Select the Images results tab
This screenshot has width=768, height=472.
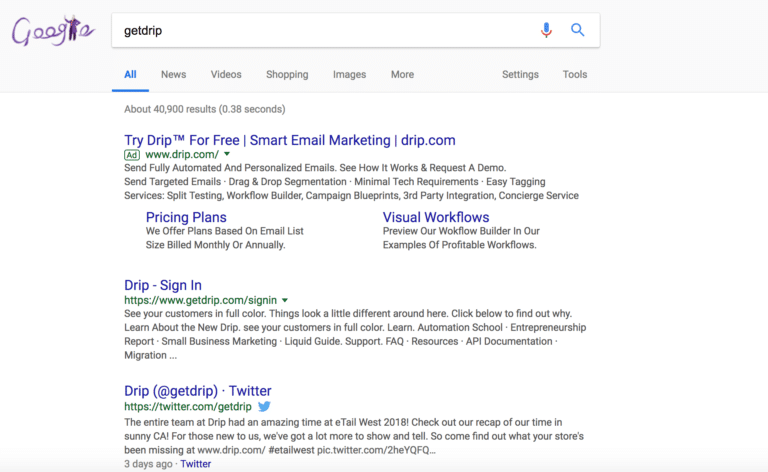pyautogui.click(x=349, y=74)
